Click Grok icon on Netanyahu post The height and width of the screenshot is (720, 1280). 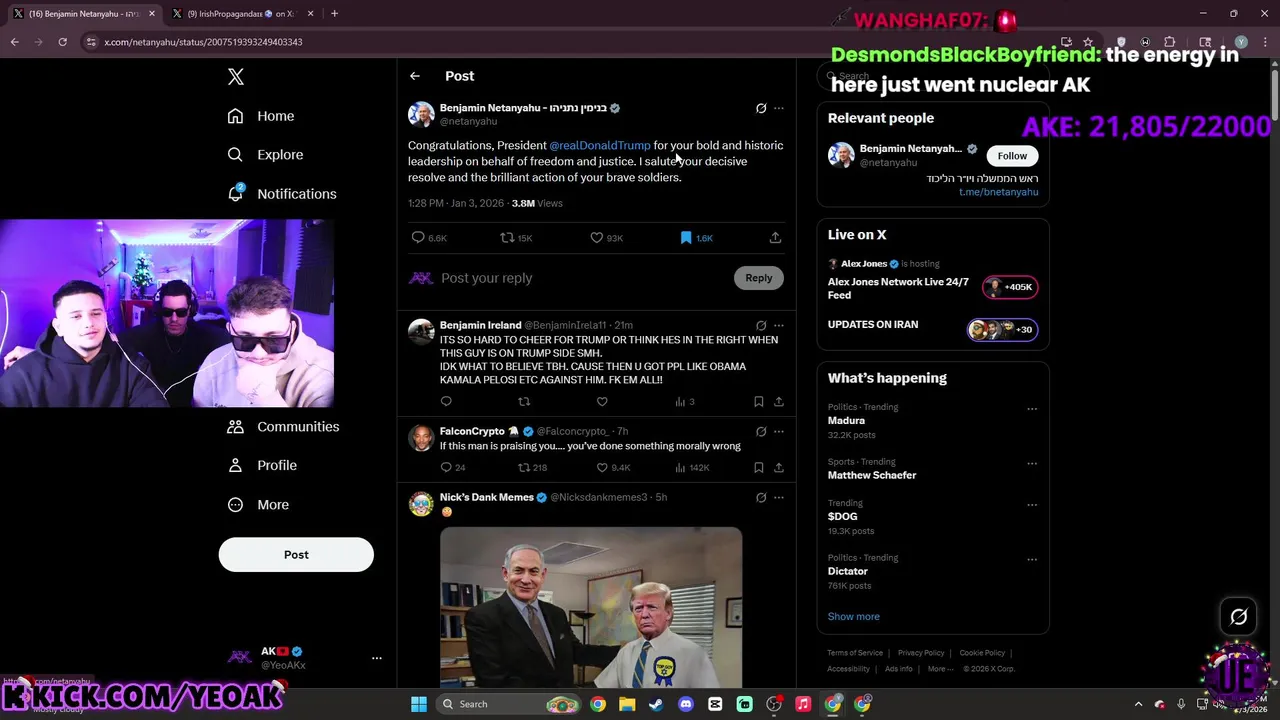(x=761, y=108)
